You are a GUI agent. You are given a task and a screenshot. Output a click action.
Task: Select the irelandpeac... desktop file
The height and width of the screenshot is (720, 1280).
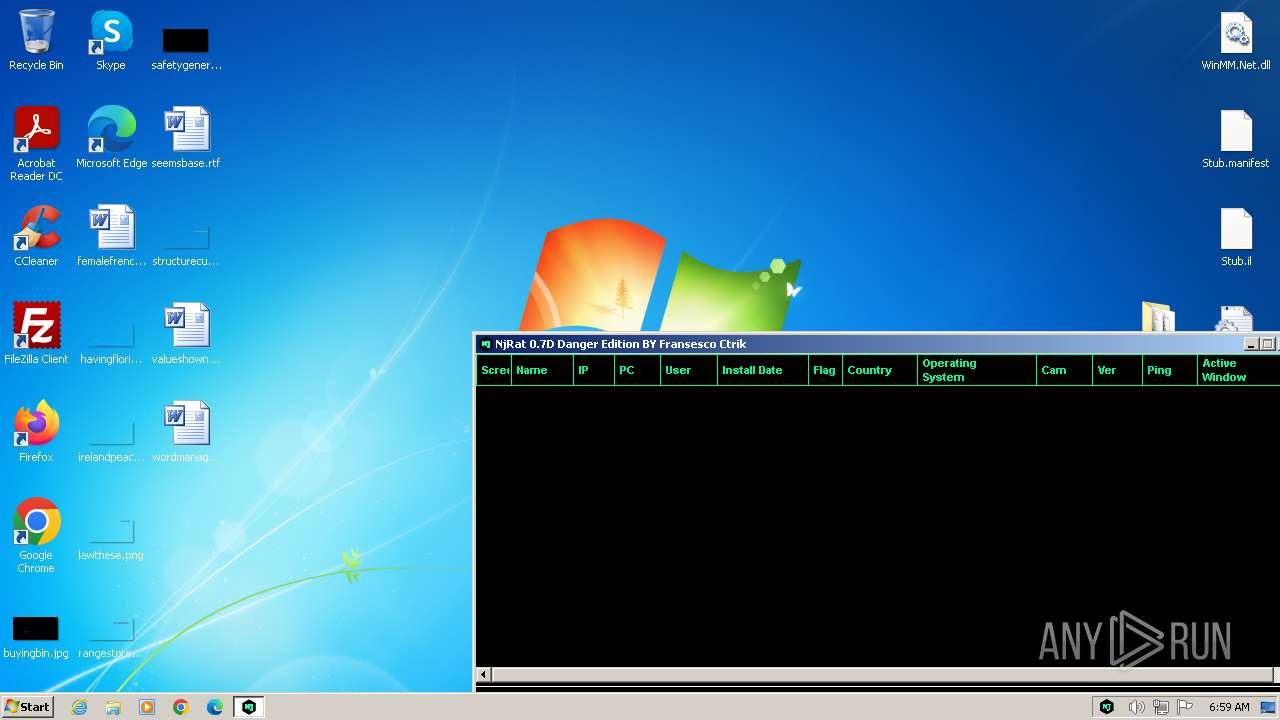(x=111, y=442)
